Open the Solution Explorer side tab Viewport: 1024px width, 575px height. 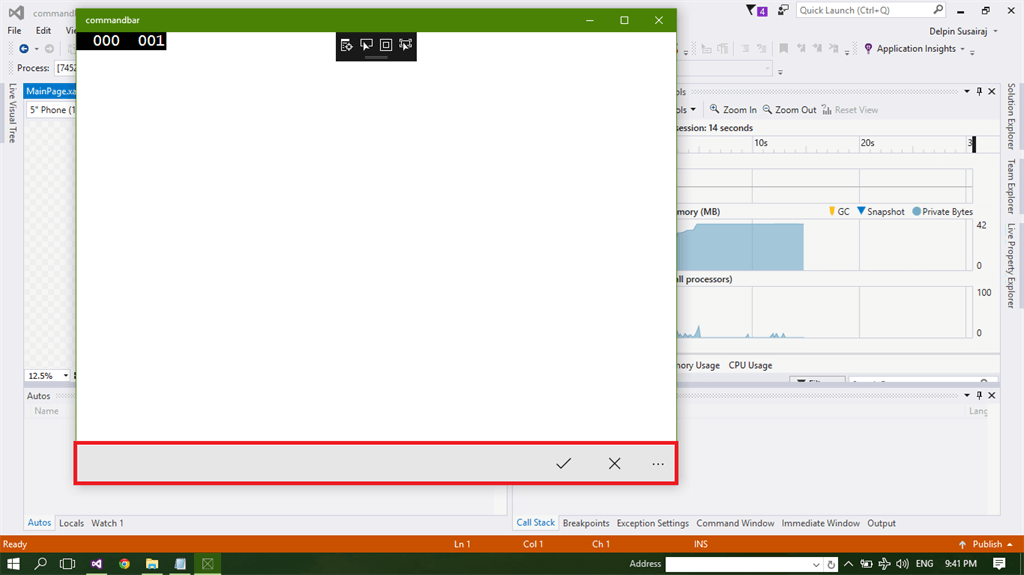click(x=1011, y=116)
